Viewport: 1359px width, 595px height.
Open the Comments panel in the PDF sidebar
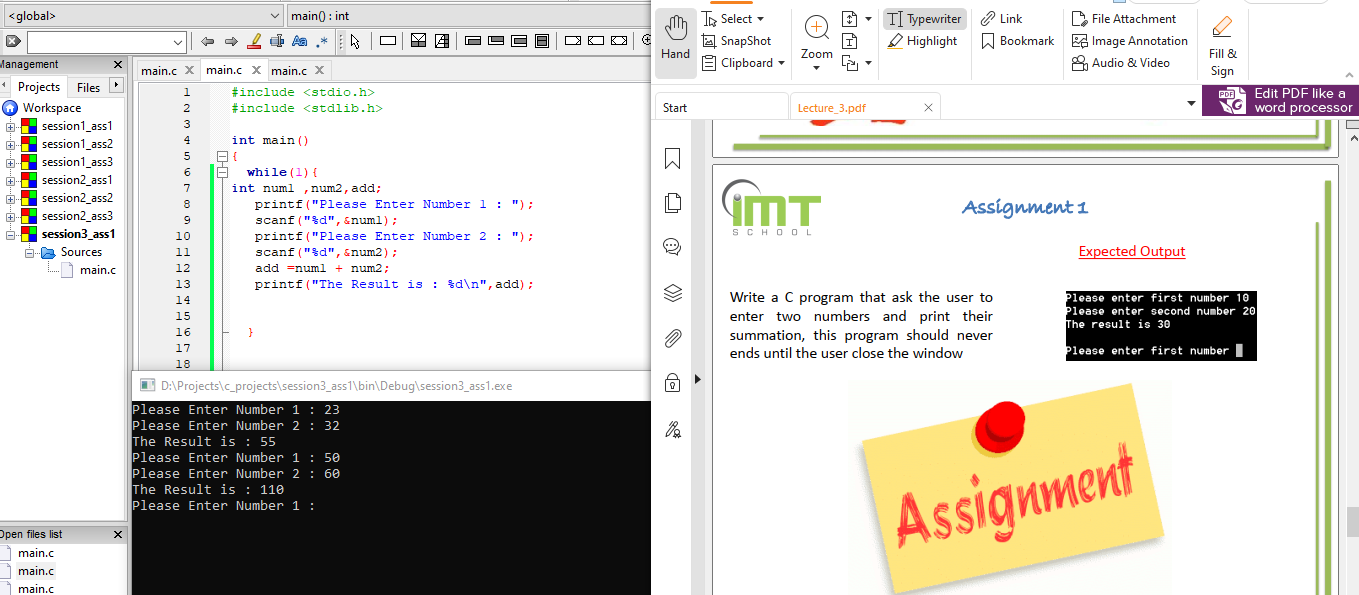coord(671,246)
